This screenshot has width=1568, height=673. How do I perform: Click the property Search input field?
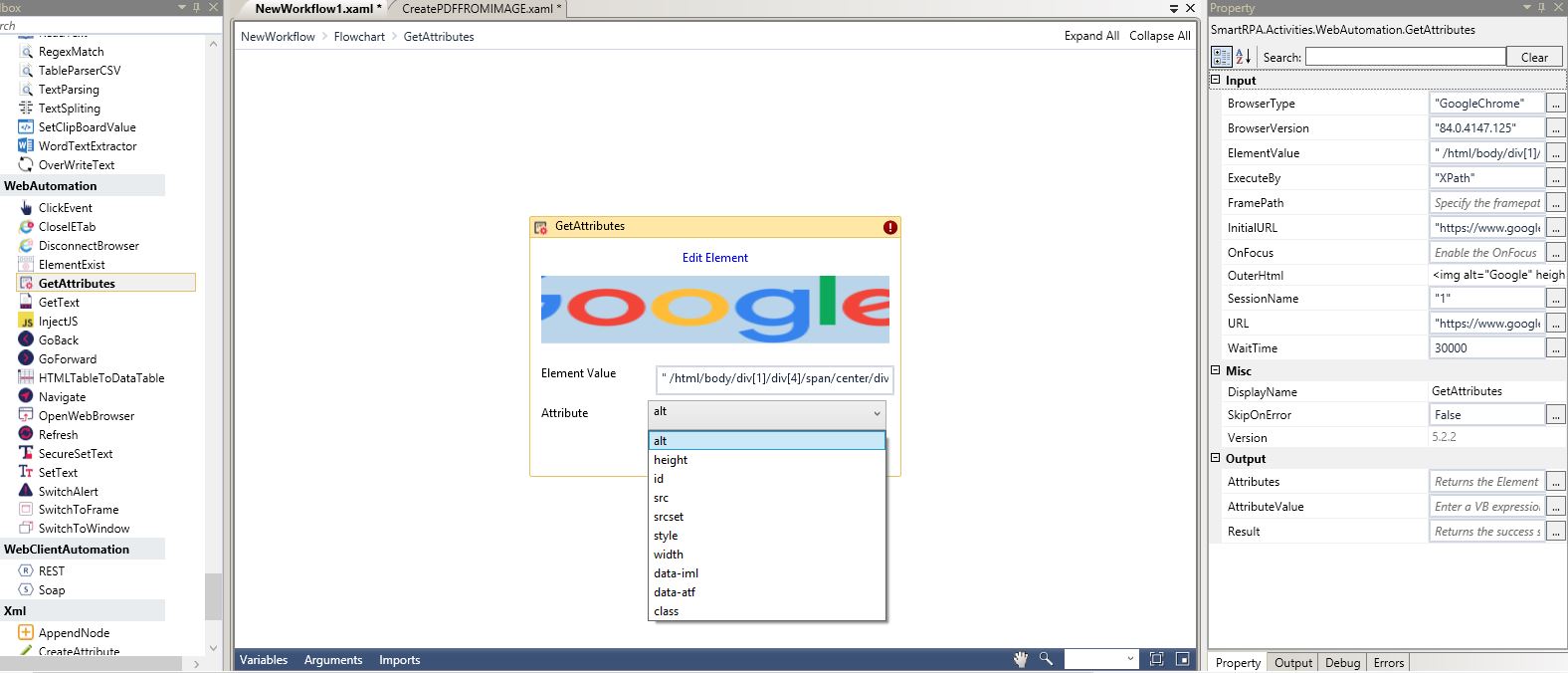pos(1404,57)
